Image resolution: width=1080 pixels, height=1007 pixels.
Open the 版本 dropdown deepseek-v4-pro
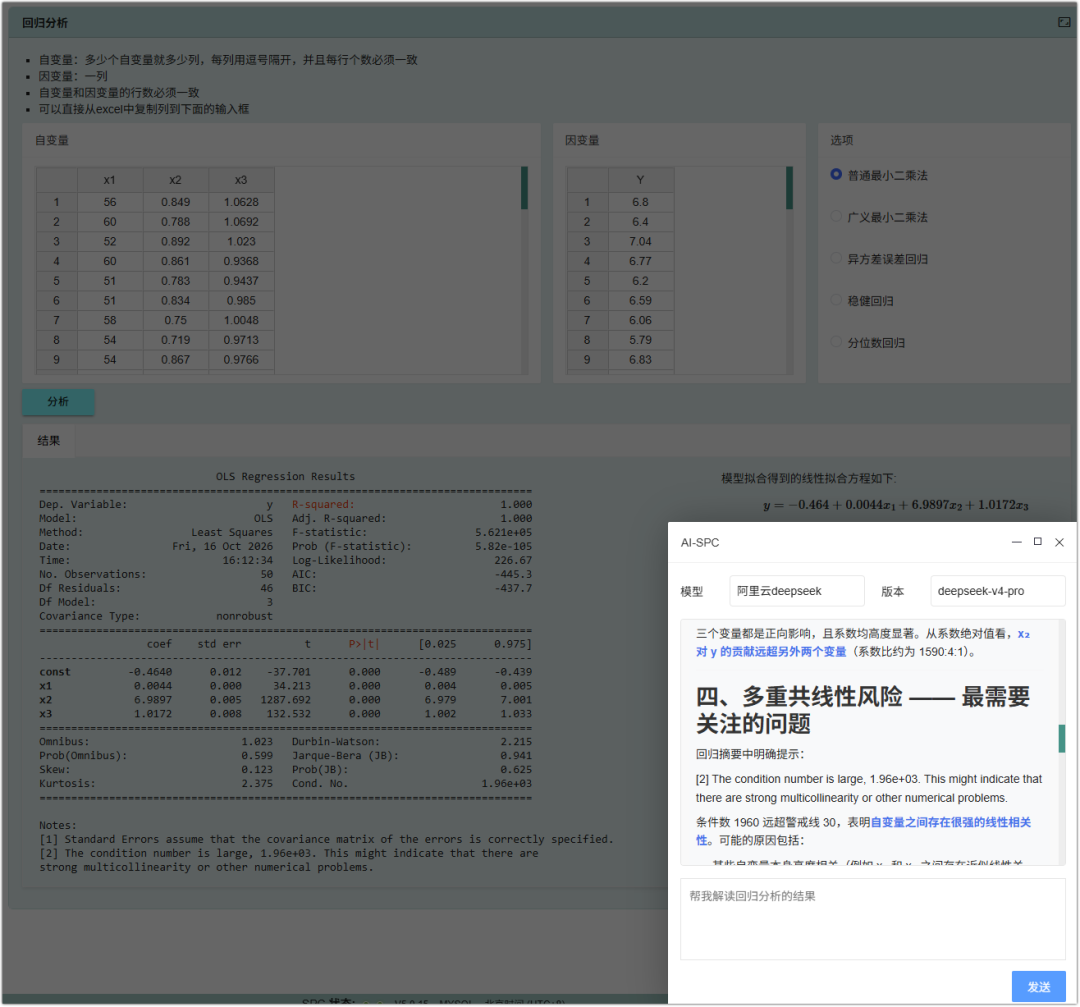pyautogui.click(x=997, y=591)
